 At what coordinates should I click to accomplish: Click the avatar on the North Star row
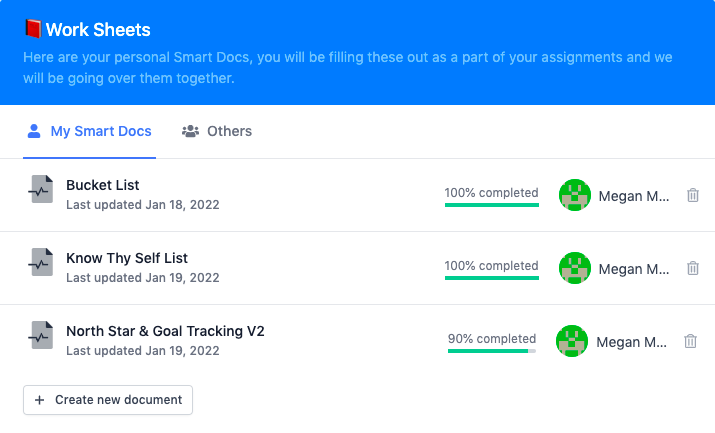(572, 341)
